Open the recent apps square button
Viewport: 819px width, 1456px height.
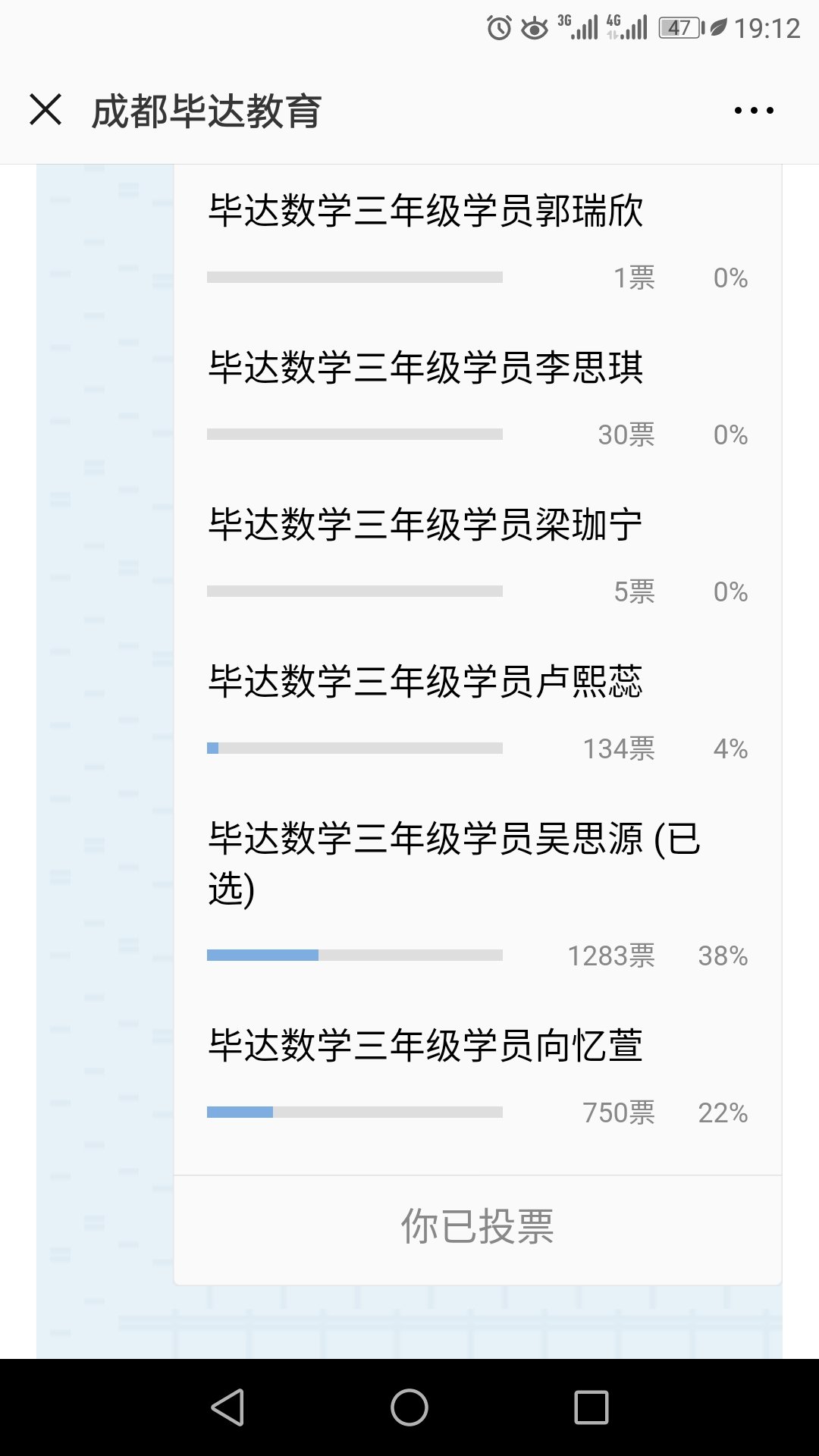tap(591, 1407)
